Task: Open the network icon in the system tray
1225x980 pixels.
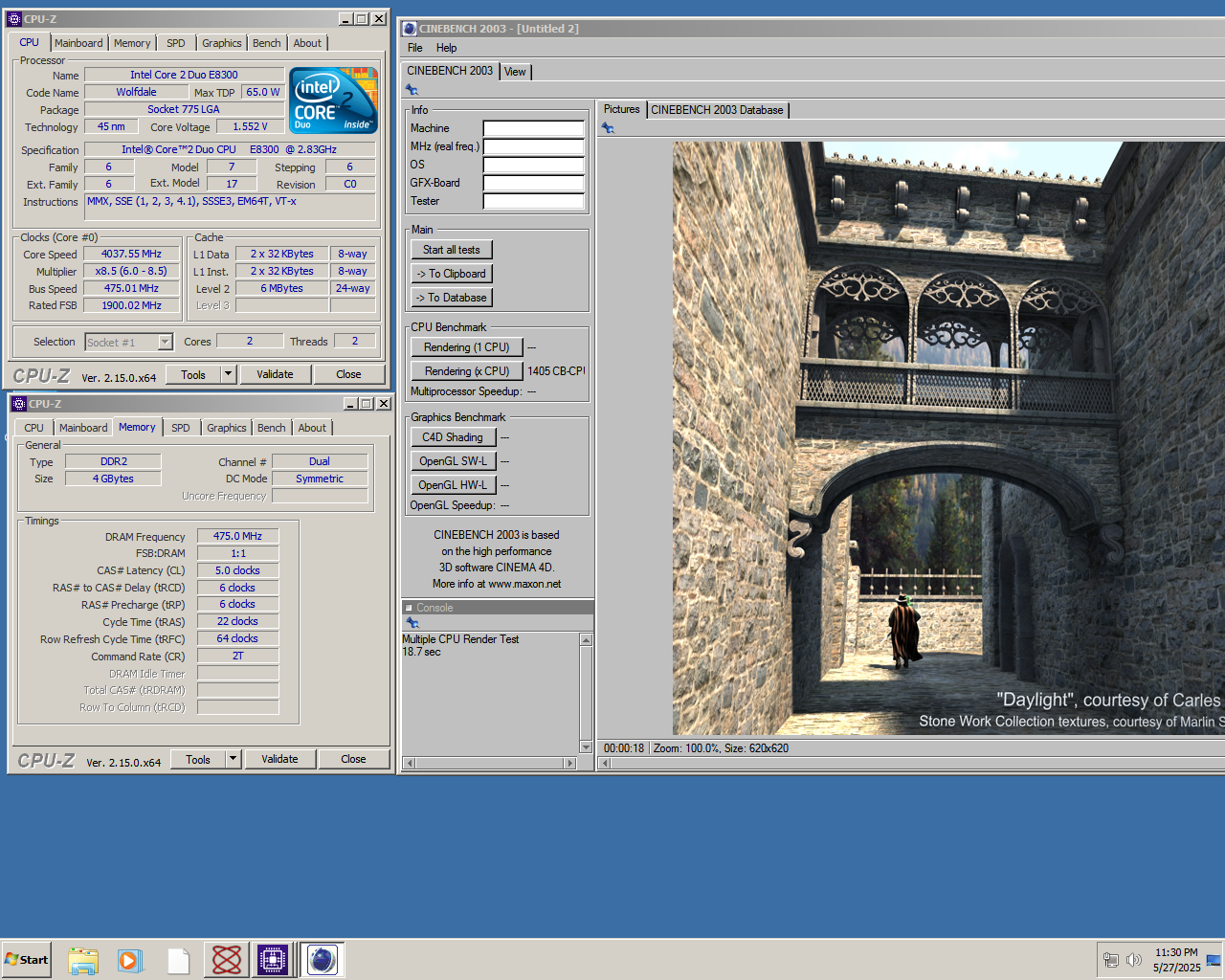Action: click(x=1111, y=960)
